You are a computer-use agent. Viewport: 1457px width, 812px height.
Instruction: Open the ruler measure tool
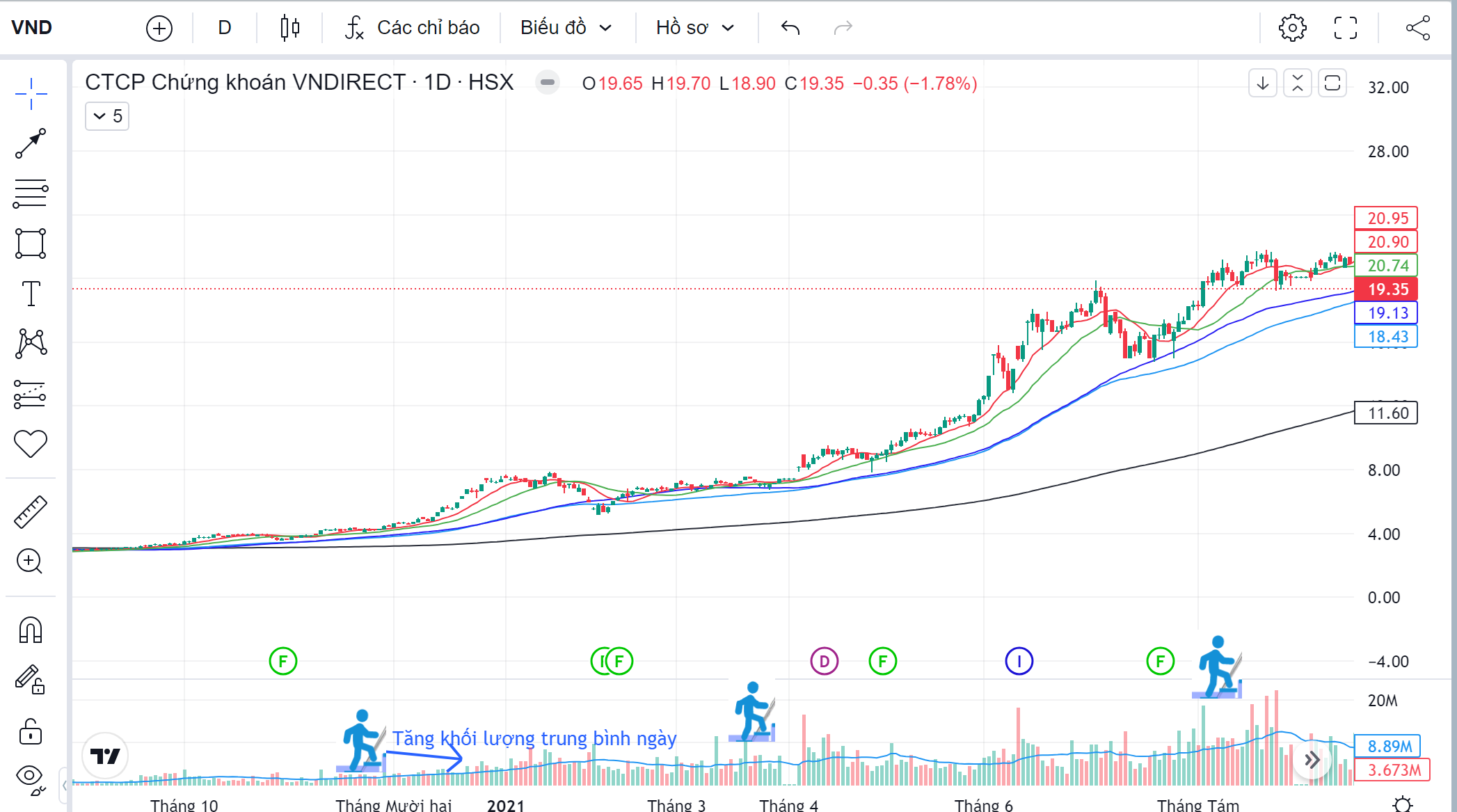click(x=31, y=512)
